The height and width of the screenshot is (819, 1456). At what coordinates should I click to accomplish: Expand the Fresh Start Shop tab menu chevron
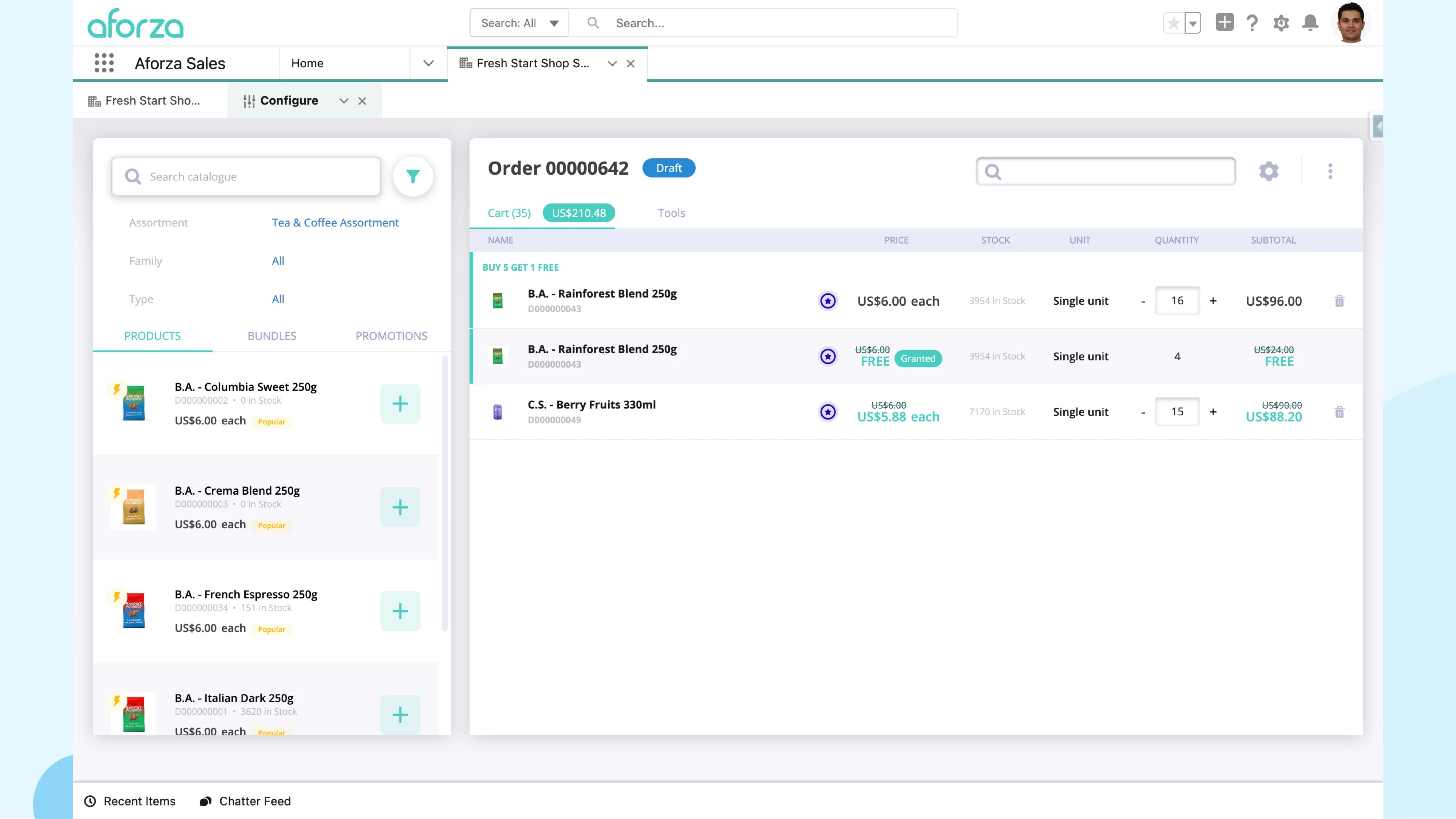point(612,64)
